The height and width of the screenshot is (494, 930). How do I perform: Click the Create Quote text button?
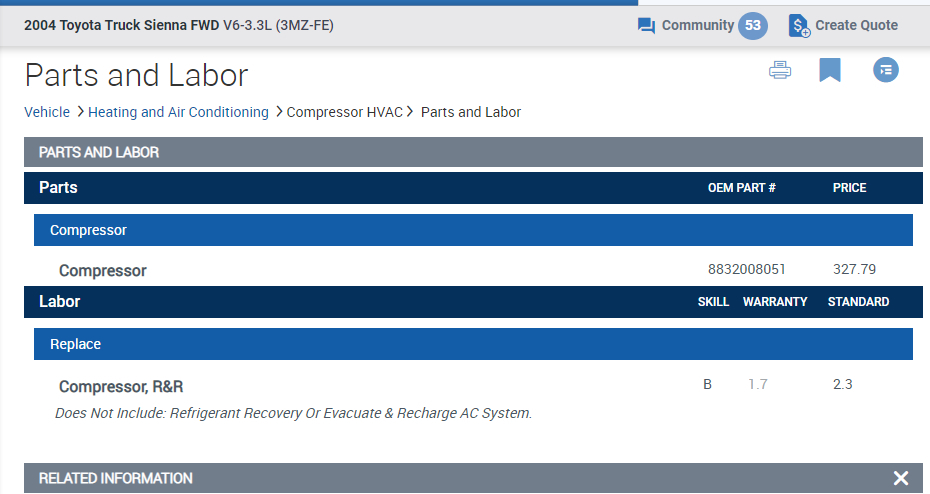[x=856, y=26]
